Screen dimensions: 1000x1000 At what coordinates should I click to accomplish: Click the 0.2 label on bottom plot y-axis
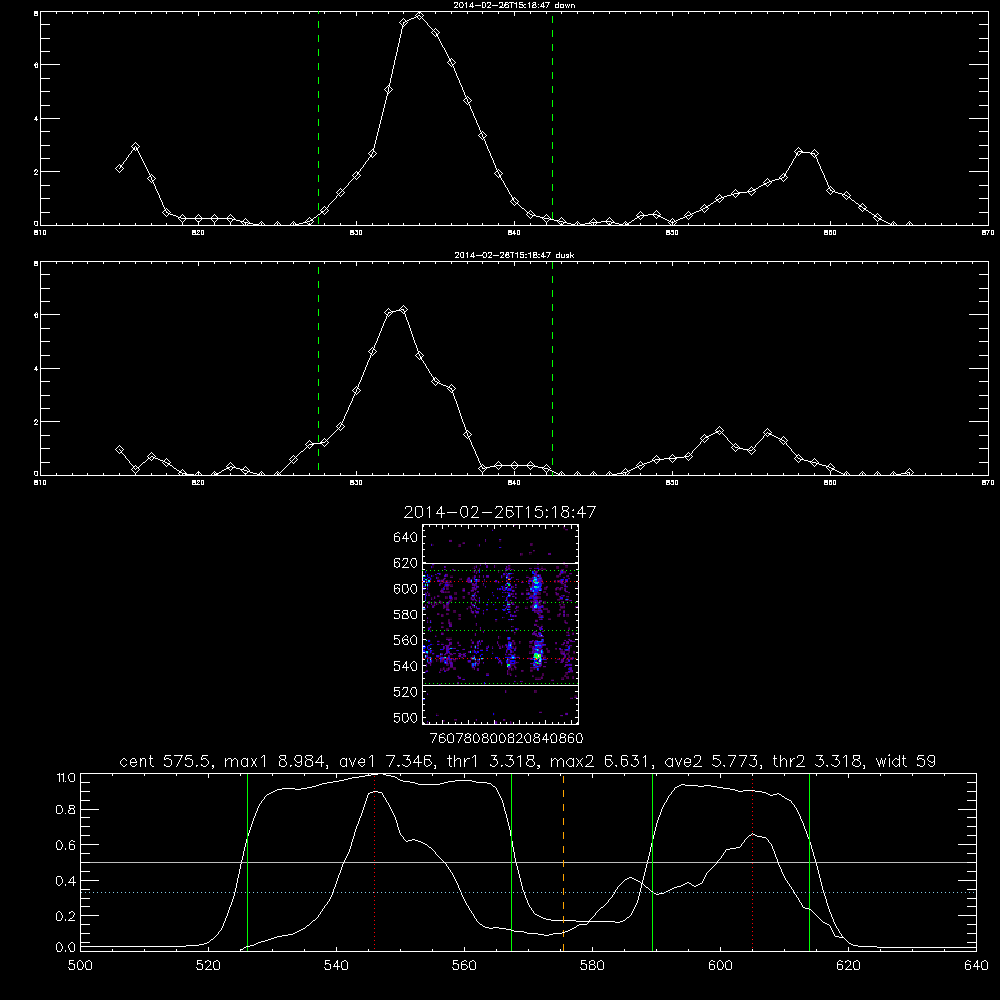pyautogui.click(x=66, y=916)
